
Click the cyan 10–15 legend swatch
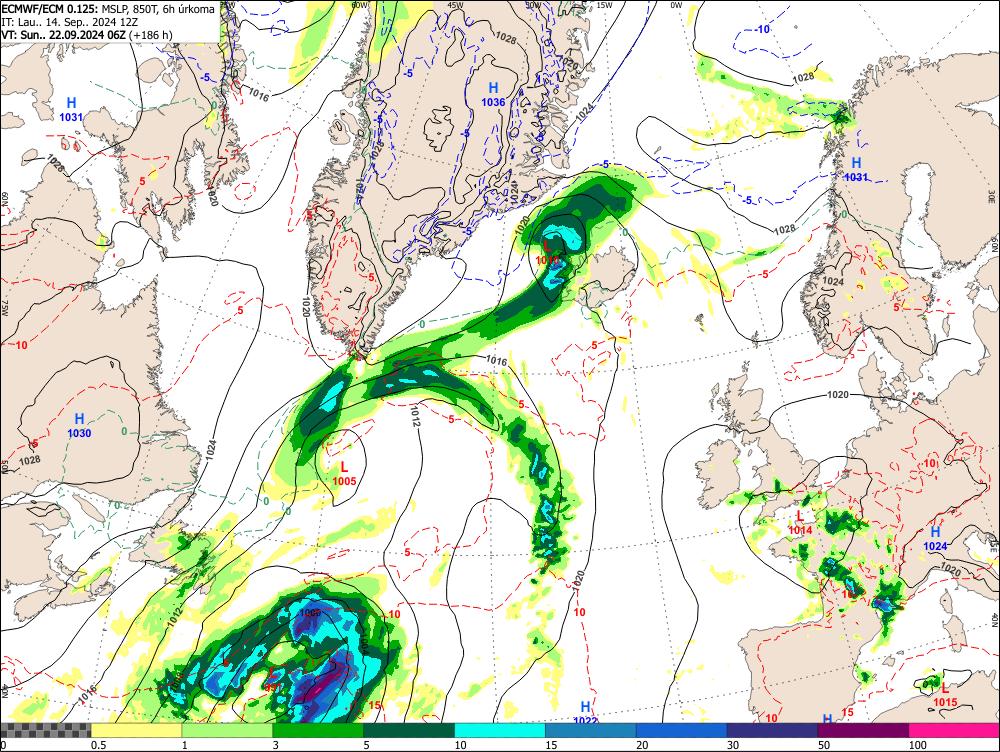(x=500, y=730)
